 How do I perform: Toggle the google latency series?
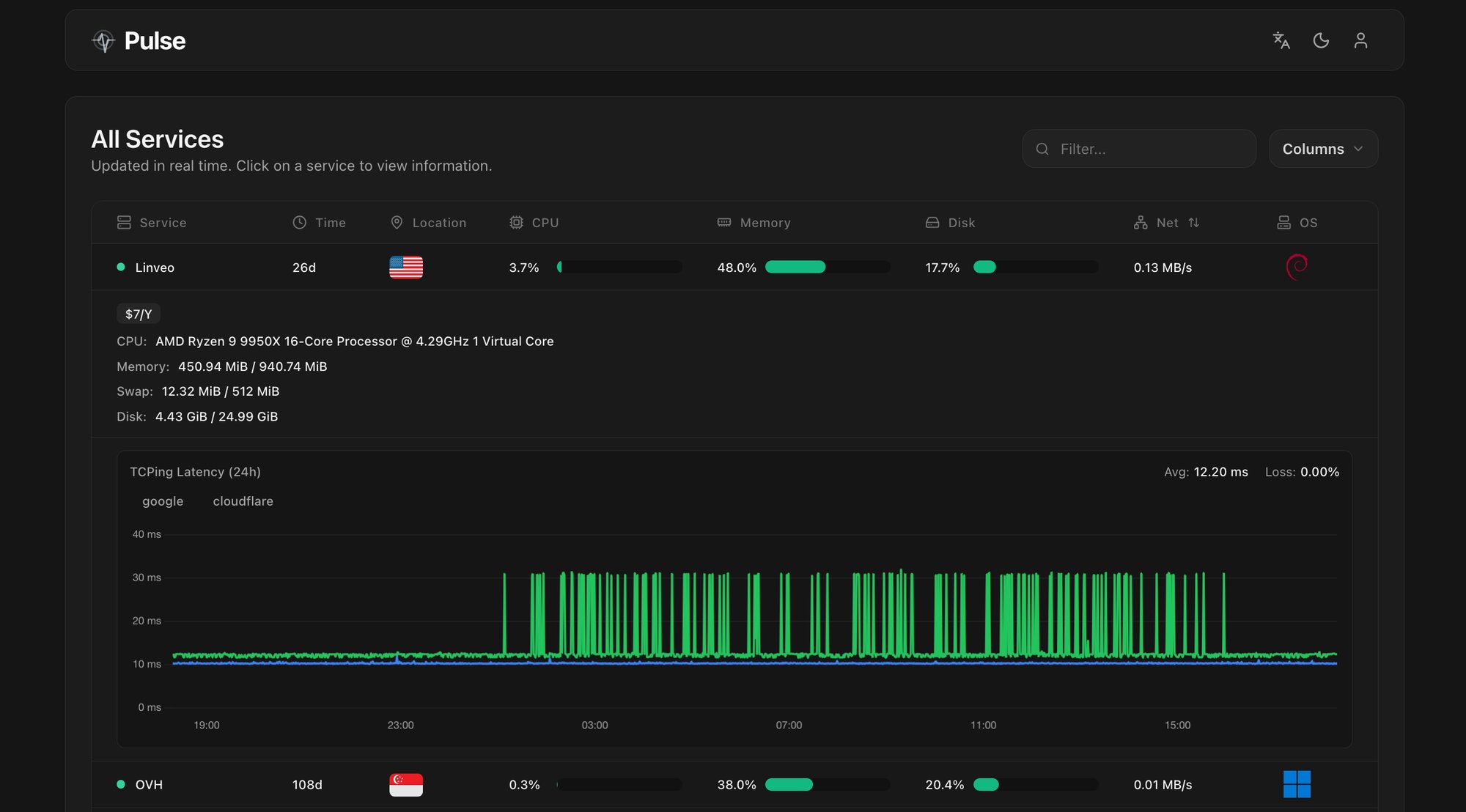(x=162, y=501)
